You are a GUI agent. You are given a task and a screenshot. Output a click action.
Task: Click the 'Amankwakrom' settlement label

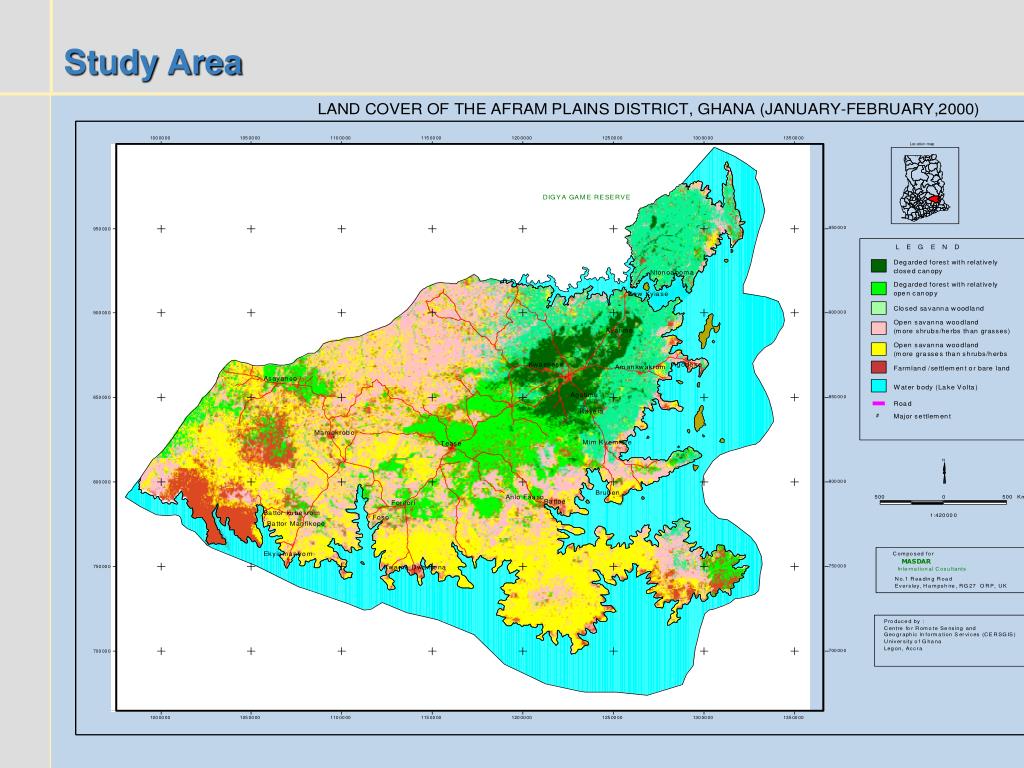[x=640, y=367]
